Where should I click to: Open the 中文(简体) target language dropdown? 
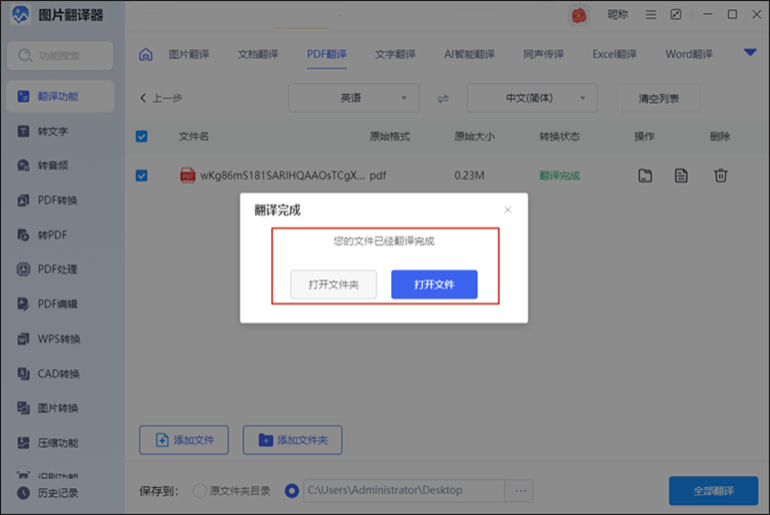tap(532, 98)
